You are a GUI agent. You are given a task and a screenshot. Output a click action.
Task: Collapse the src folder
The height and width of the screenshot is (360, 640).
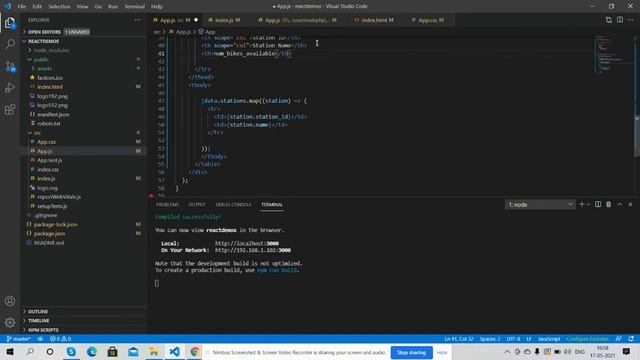37,133
